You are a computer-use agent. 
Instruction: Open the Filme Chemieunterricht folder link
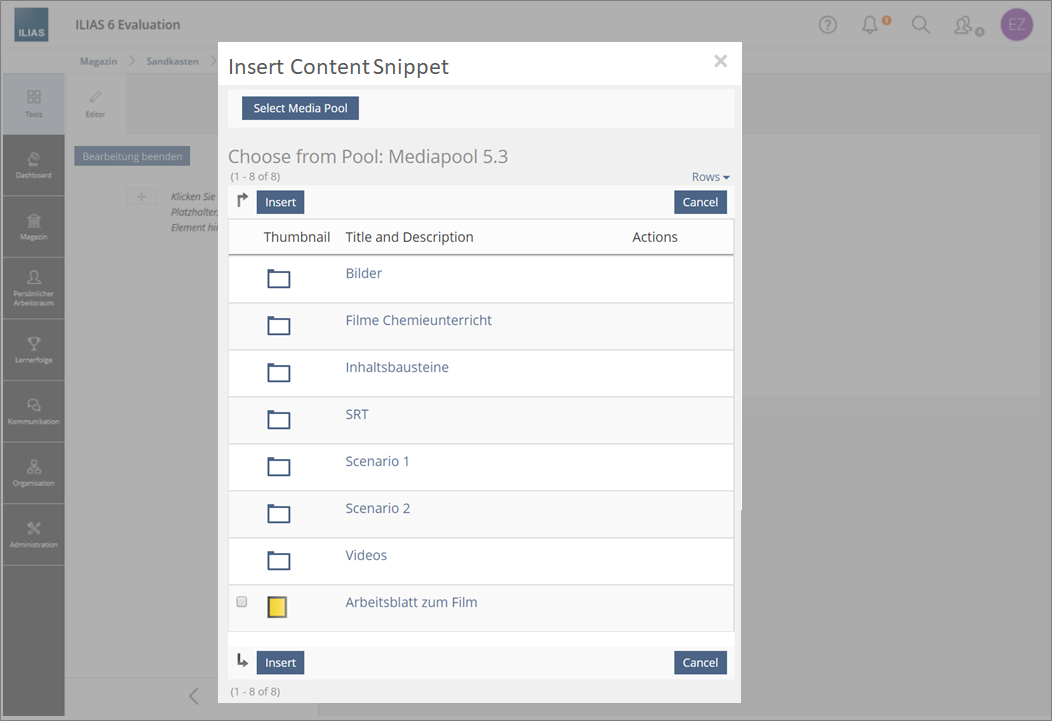pyautogui.click(x=418, y=320)
